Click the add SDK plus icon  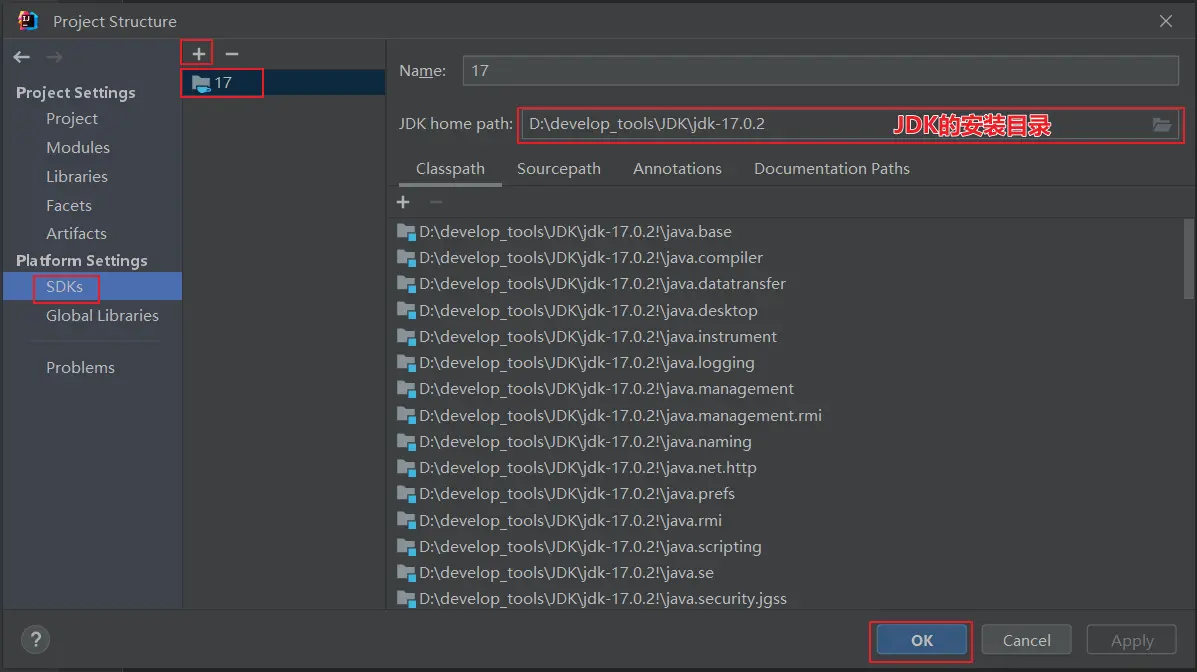pyautogui.click(x=198, y=54)
